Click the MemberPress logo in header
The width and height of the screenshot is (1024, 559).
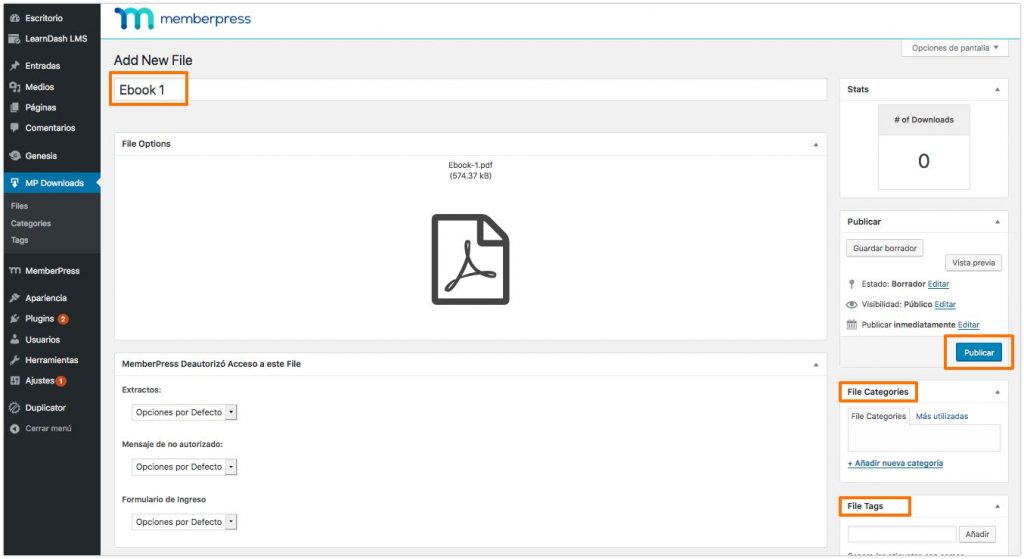(x=182, y=19)
